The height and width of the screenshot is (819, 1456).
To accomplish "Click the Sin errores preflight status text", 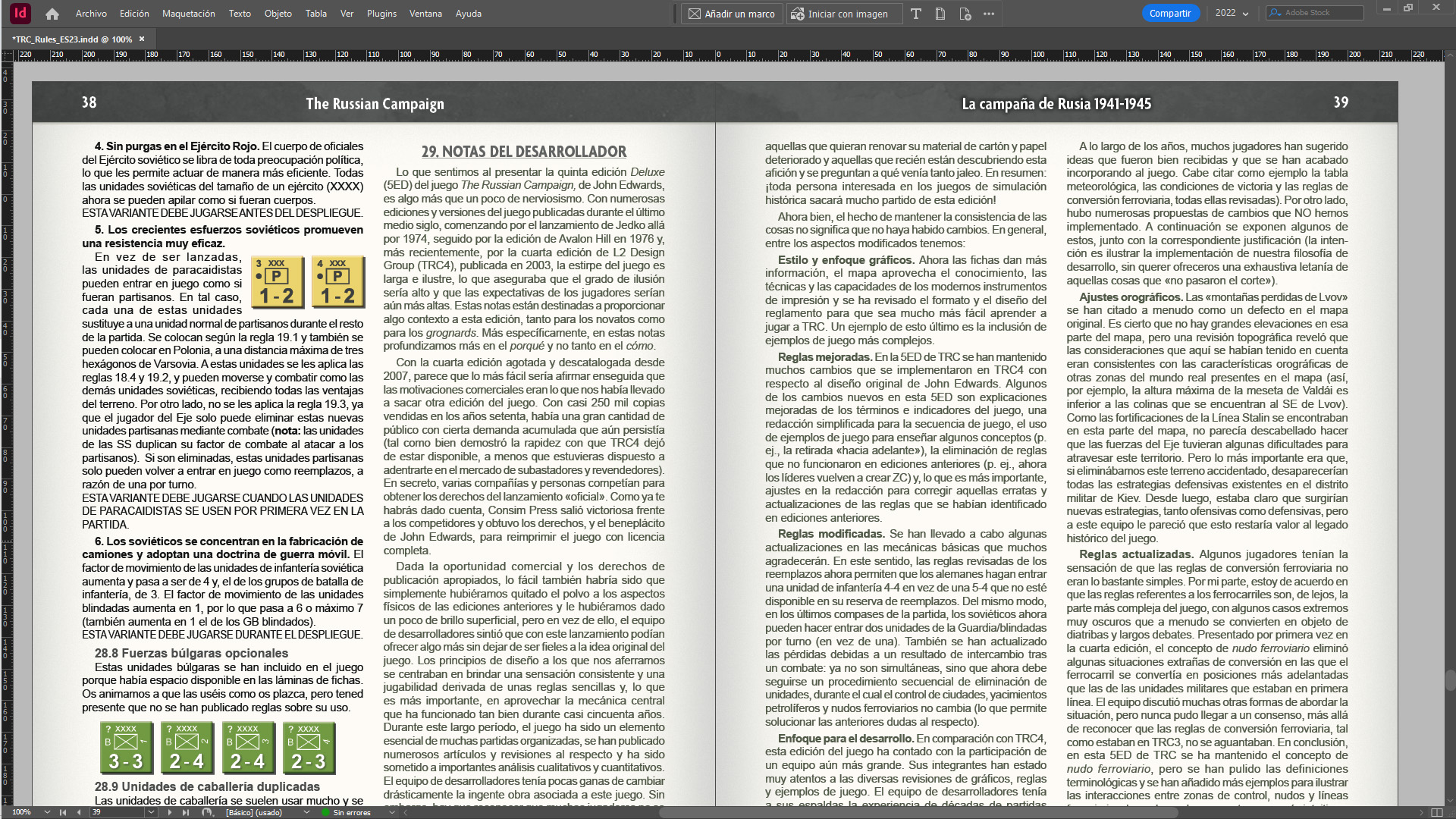I will point(352,812).
